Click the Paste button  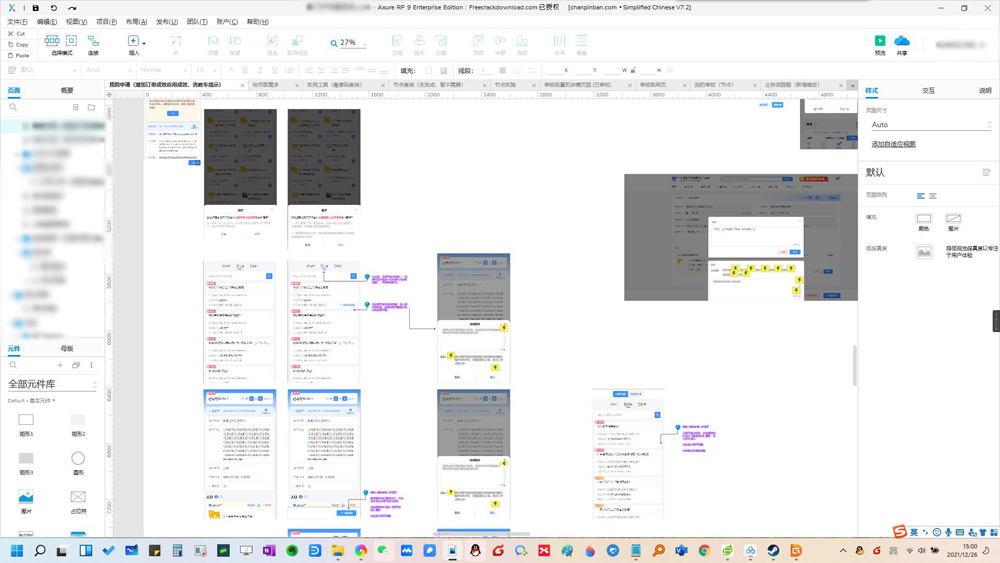pos(18,55)
